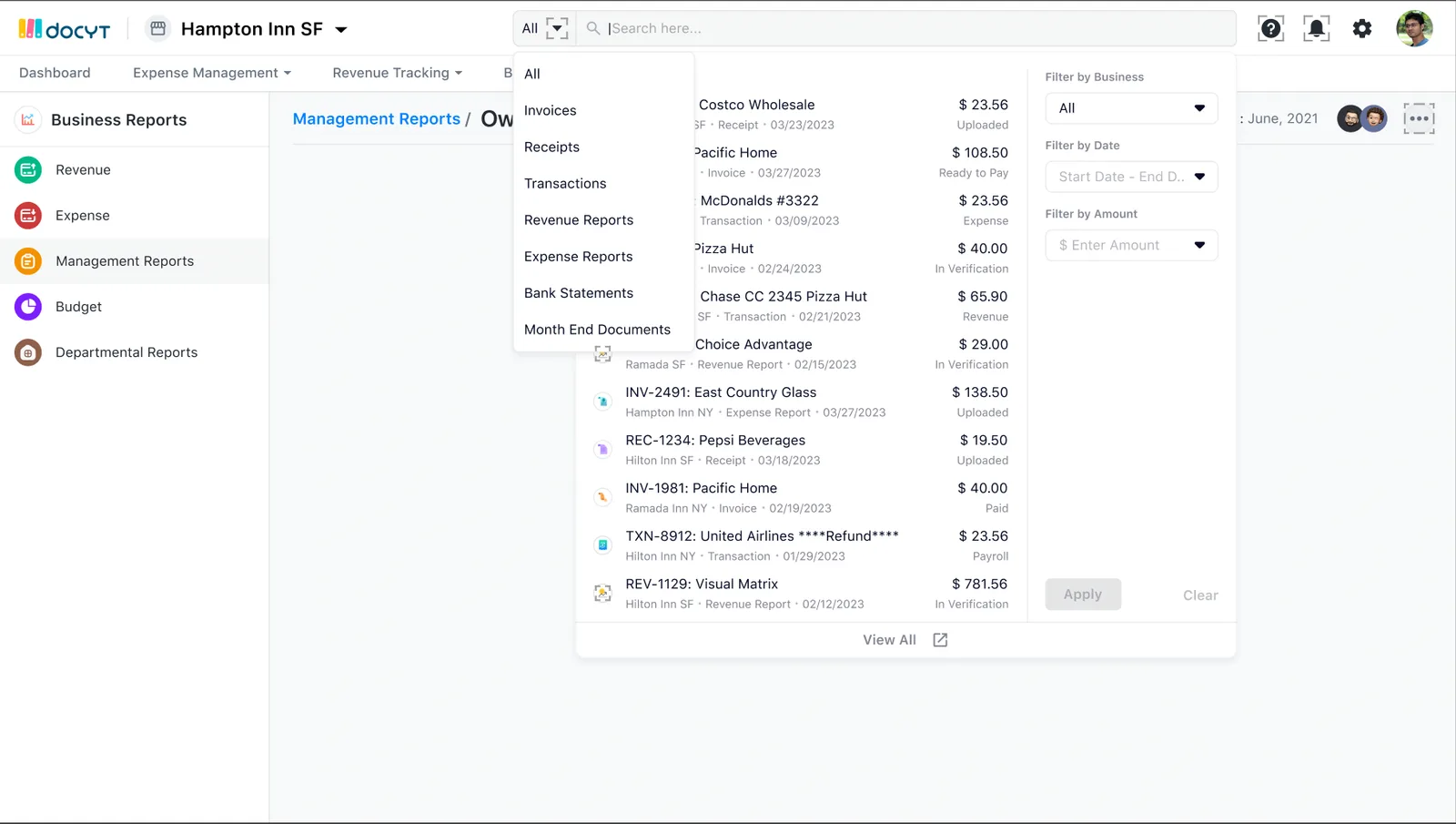Image resolution: width=1456 pixels, height=824 pixels.
Task: Click the Budget sidebar icon
Action: [28, 307]
